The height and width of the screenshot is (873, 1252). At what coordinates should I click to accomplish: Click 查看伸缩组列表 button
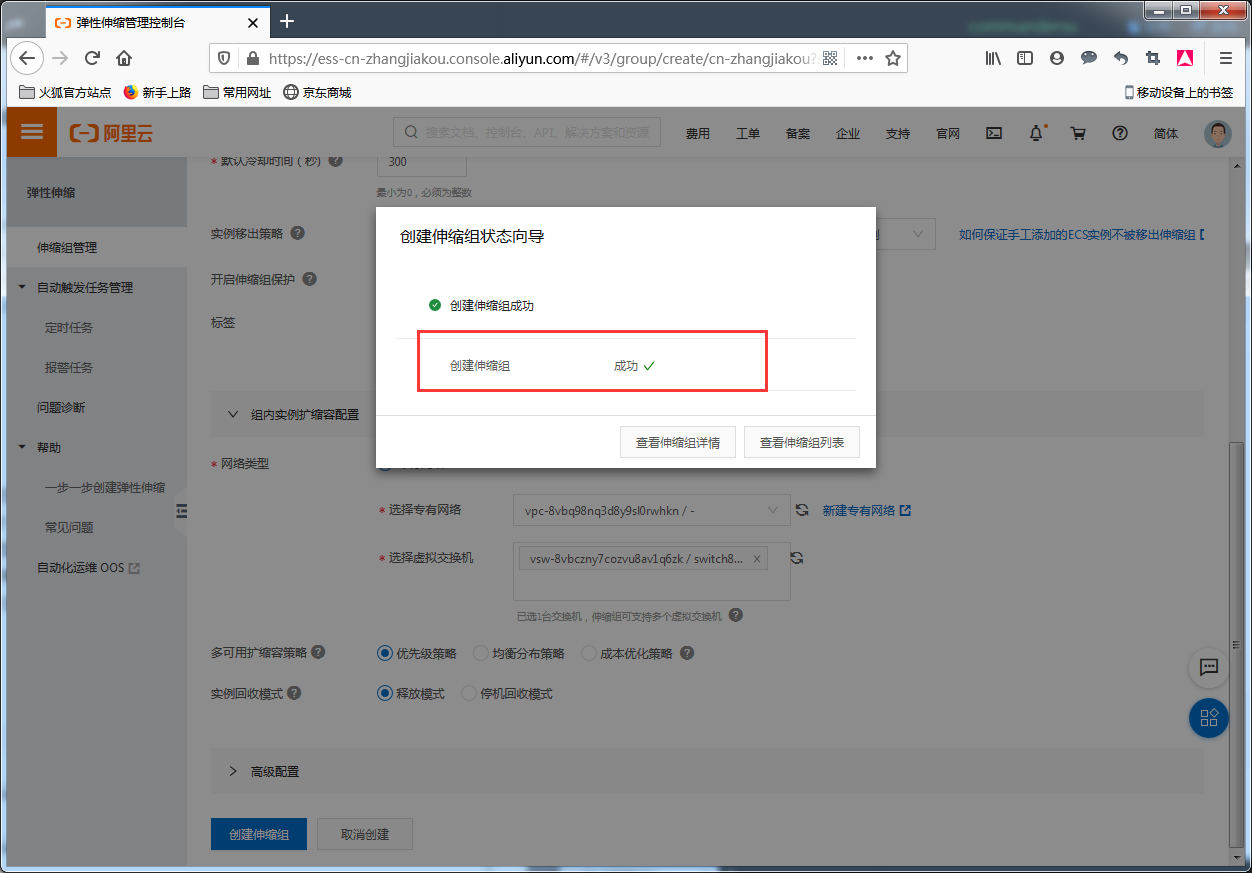(x=801, y=442)
